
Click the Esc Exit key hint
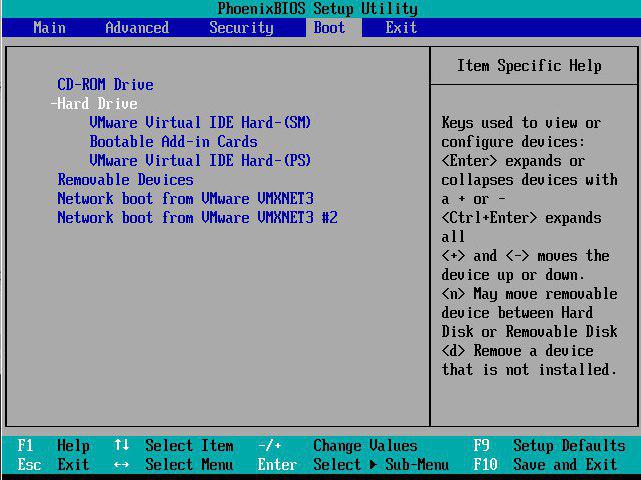(53, 464)
